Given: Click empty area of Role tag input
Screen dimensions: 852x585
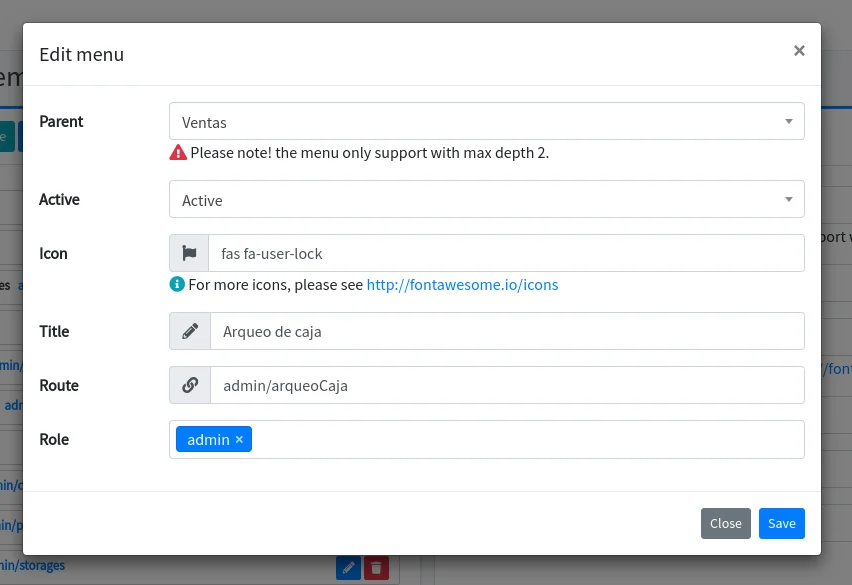Looking at the screenshot, I should 526,440.
